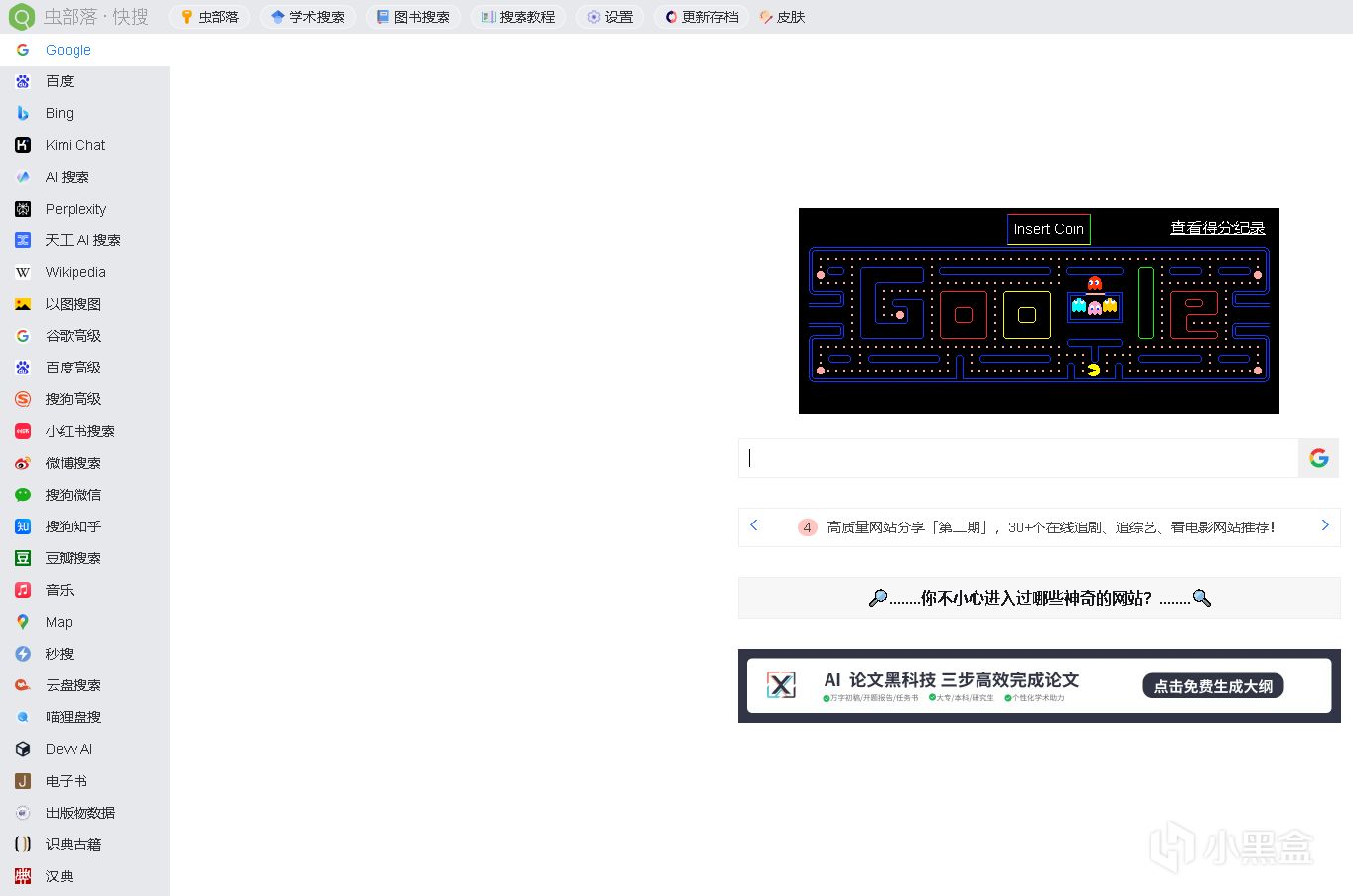Click the 云盘搜索 icon in the sidebar
This screenshot has width=1353, height=896.
coord(23,685)
